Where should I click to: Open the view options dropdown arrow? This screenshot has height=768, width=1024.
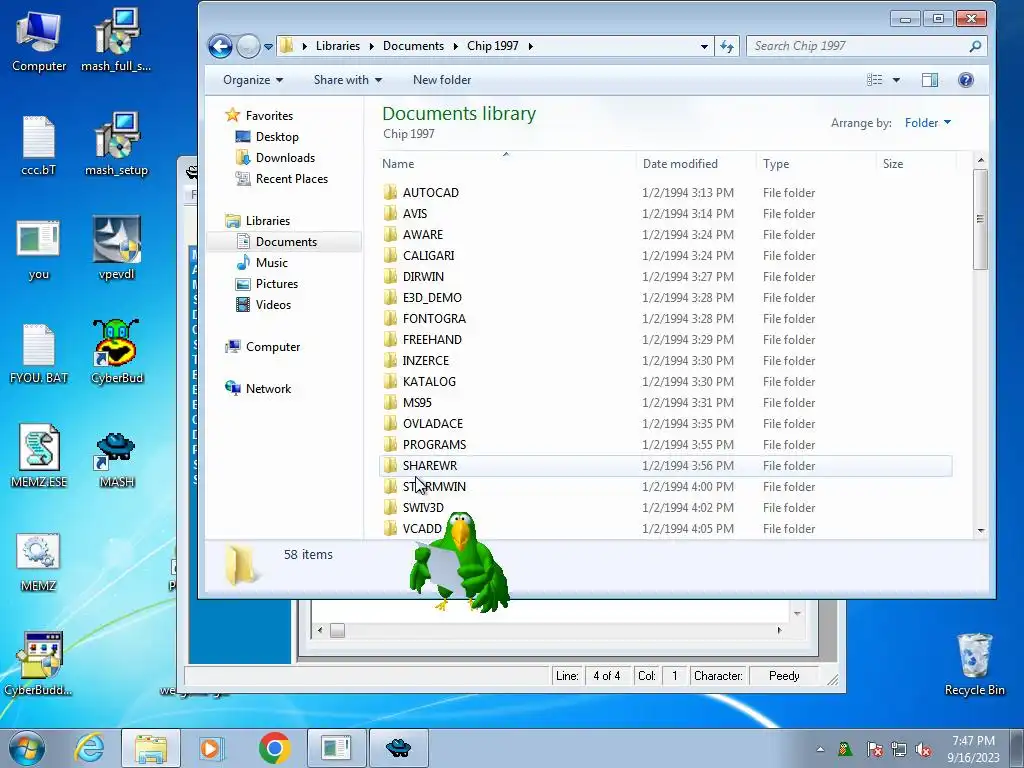pos(896,80)
